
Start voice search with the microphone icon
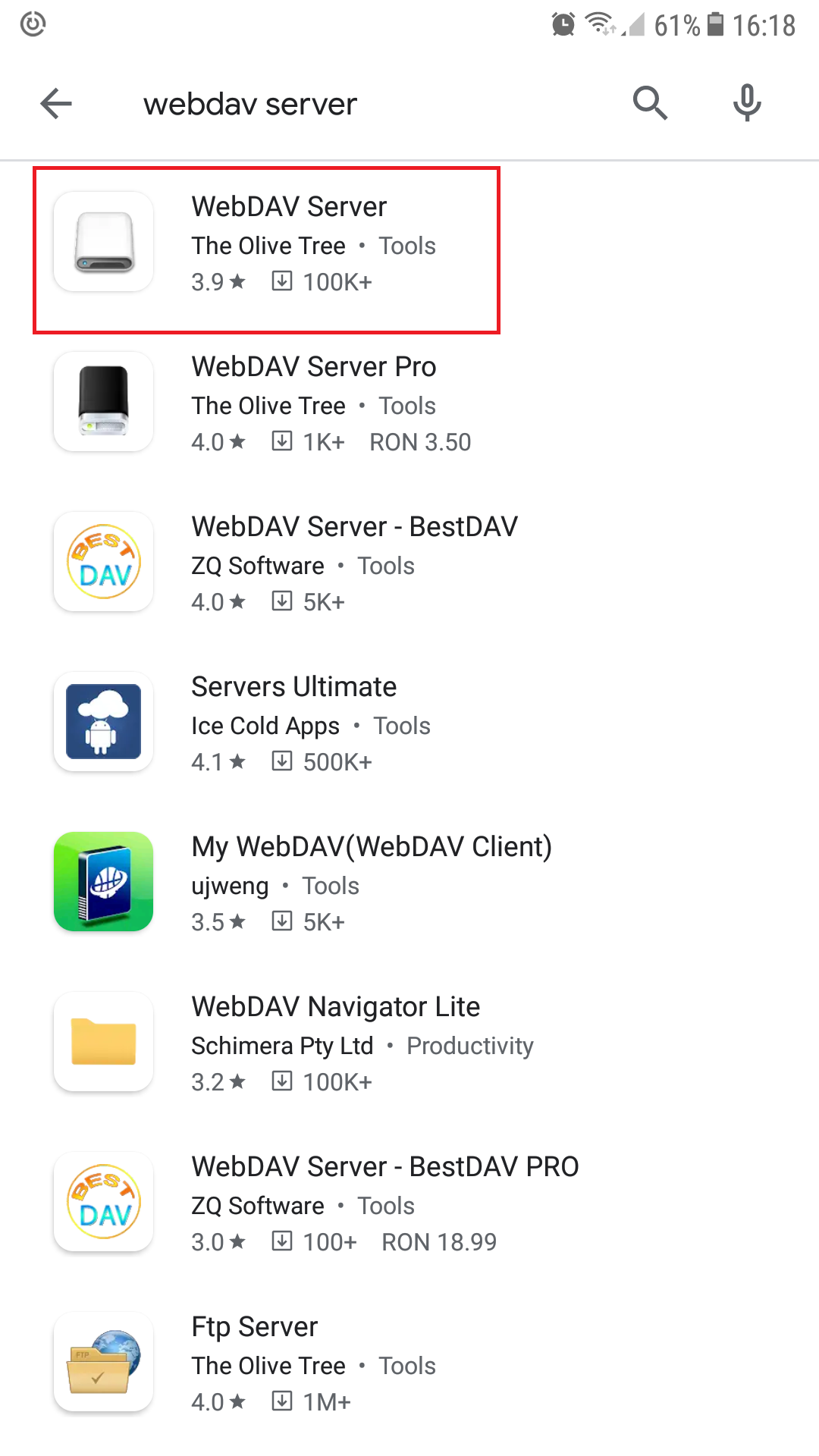click(x=746, y=103)
